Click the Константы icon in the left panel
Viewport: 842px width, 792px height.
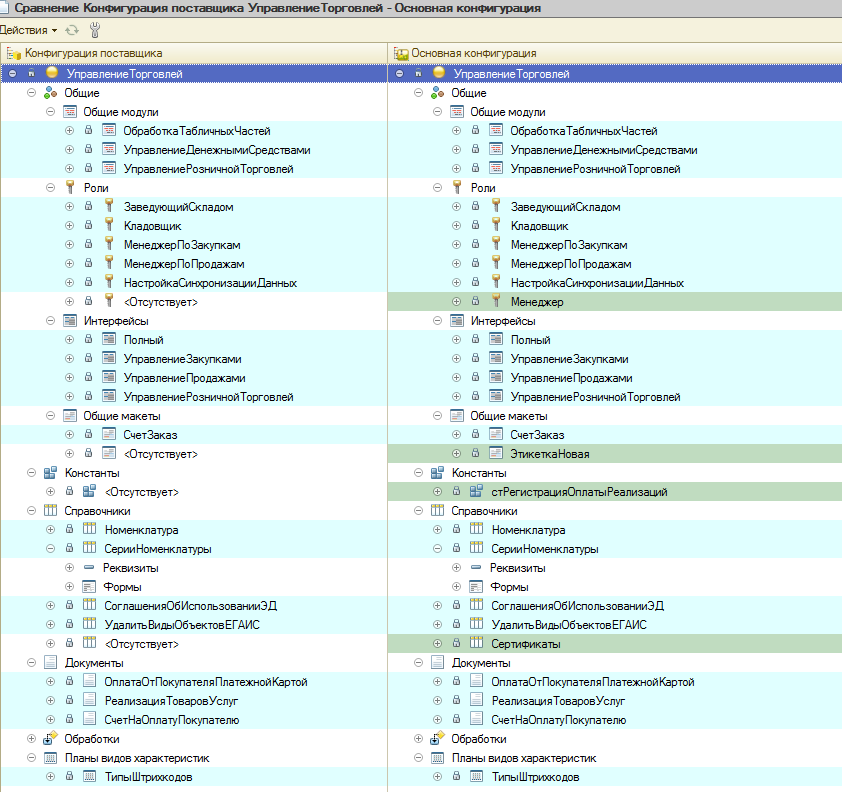pos(50,473)
